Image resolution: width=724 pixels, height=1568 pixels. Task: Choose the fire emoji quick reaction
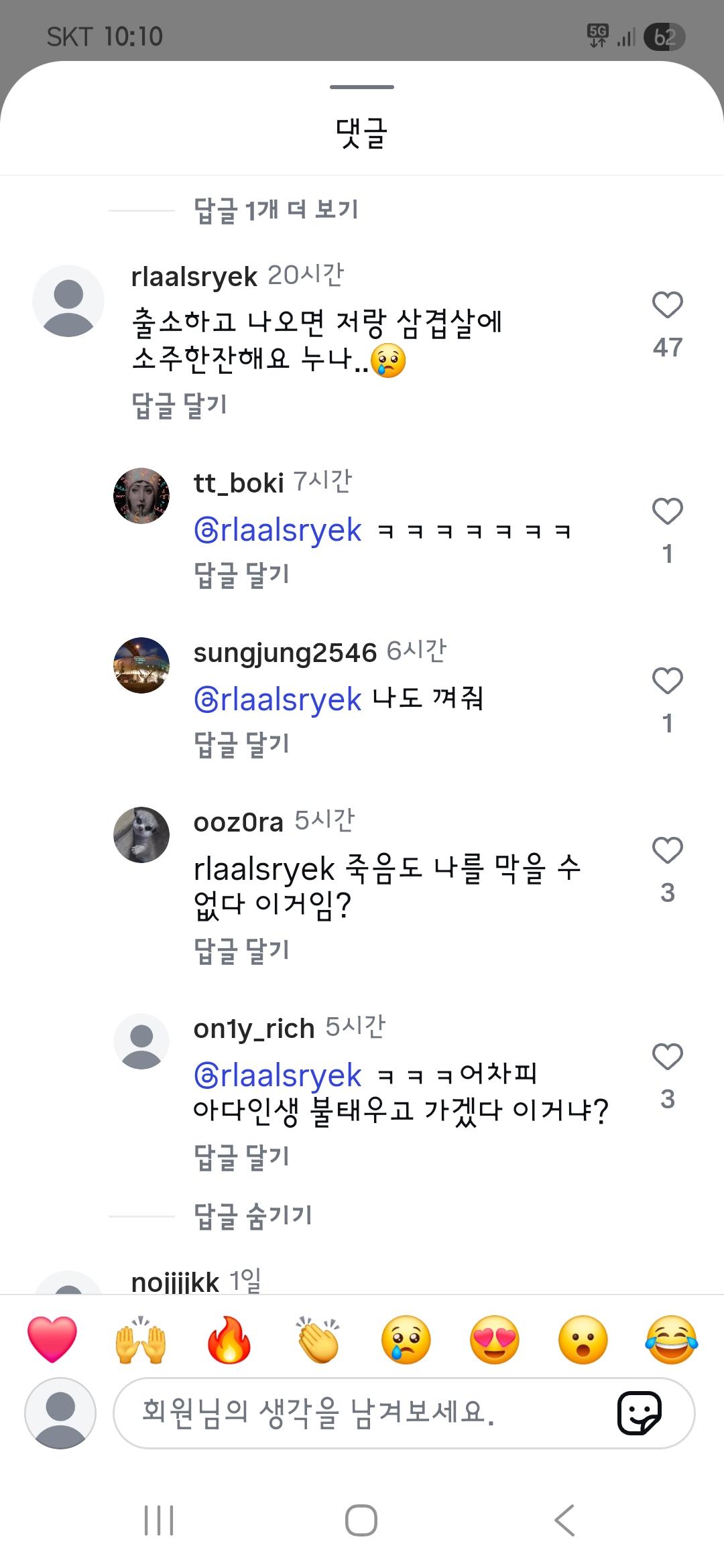(229, 1340)
